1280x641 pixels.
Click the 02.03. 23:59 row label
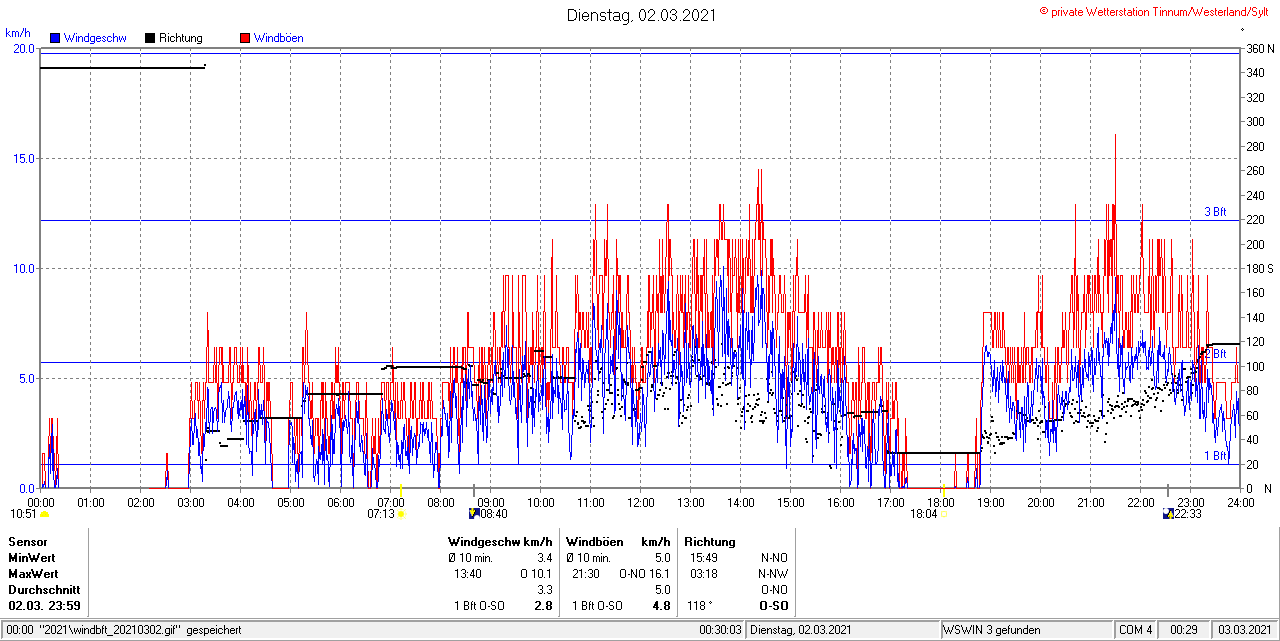45,606
